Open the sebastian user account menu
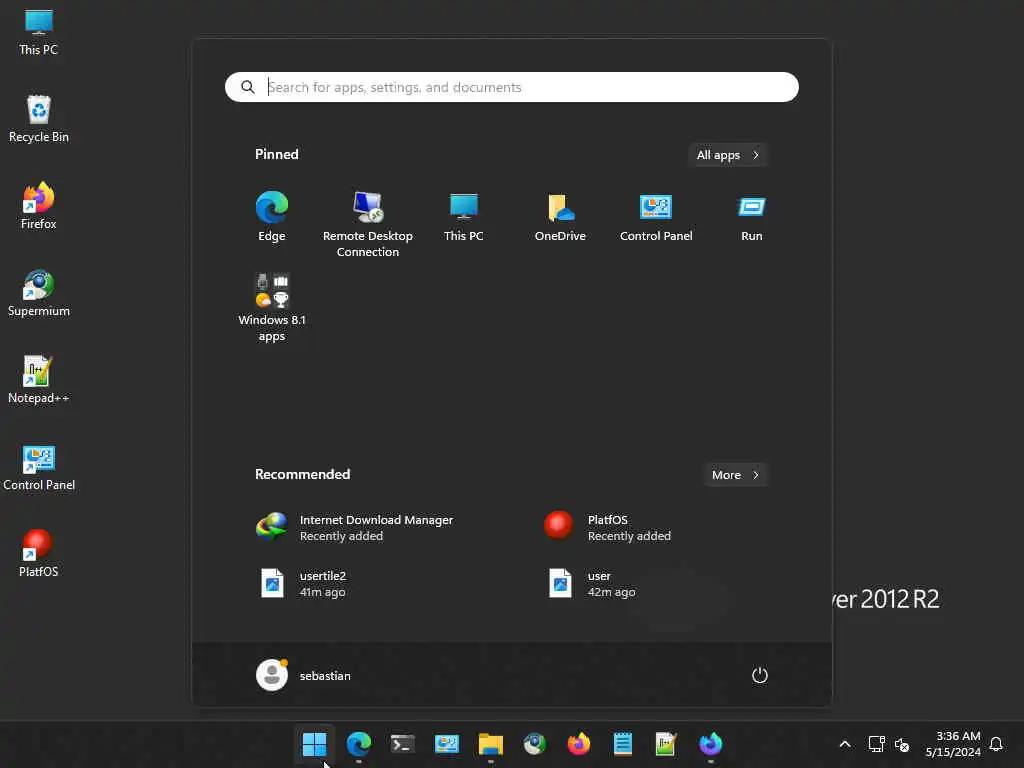This screenshot has width=1024, height=768. 304,675
